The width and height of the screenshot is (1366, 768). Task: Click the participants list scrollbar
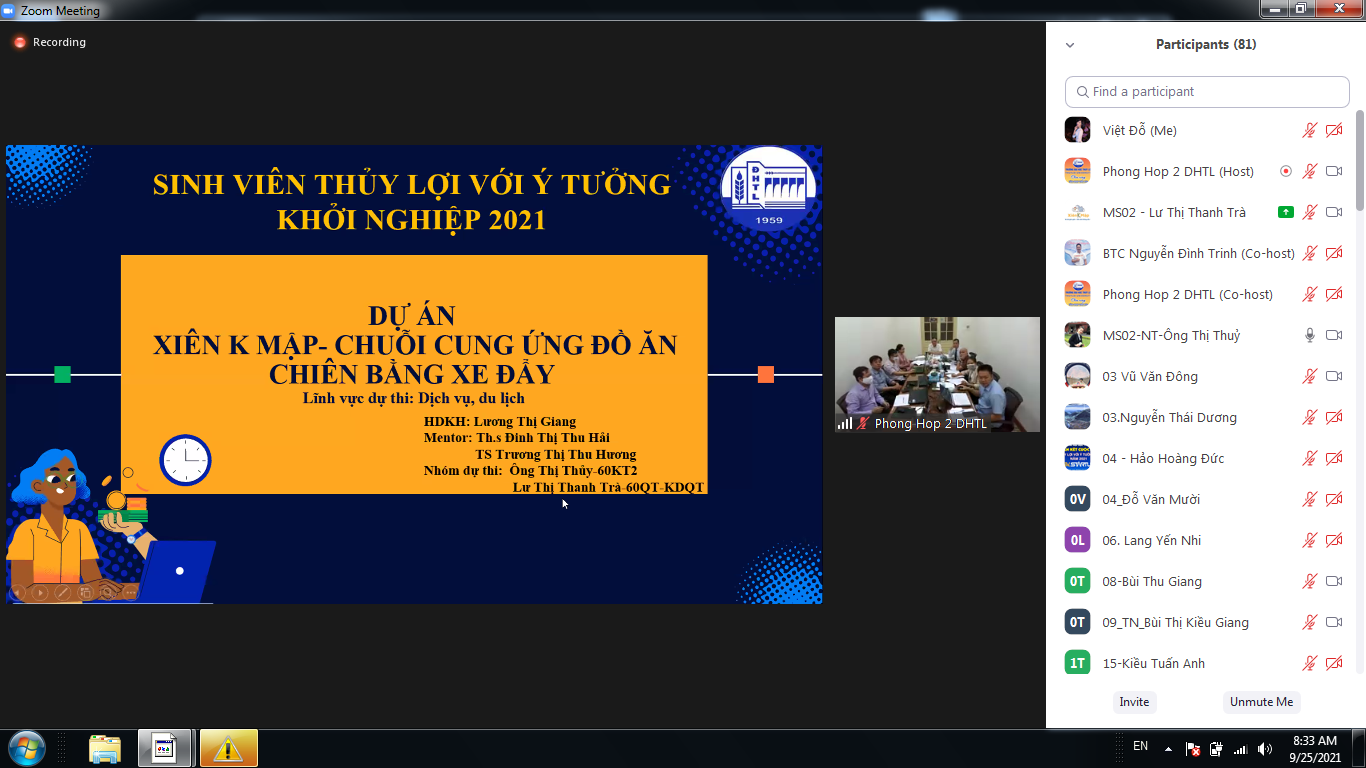tap(1359, 160)
